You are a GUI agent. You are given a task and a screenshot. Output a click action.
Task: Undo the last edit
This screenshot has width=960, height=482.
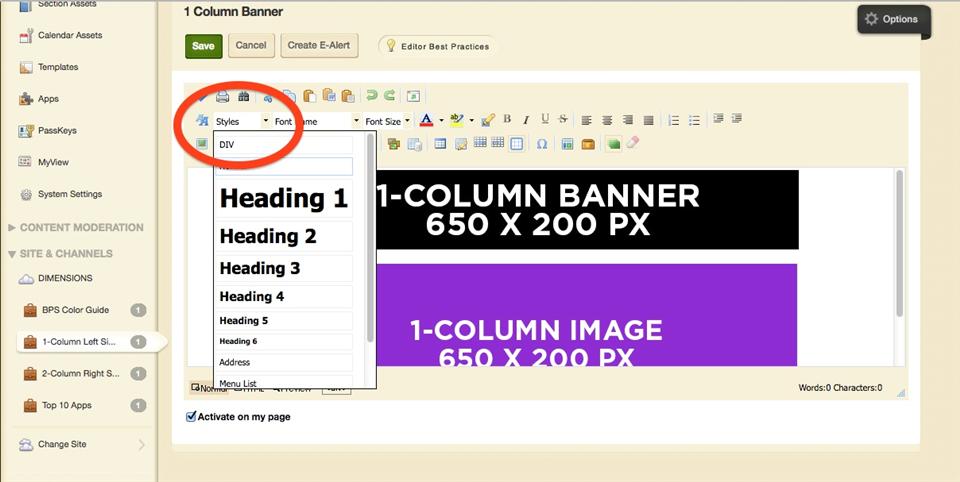point(371,96)
